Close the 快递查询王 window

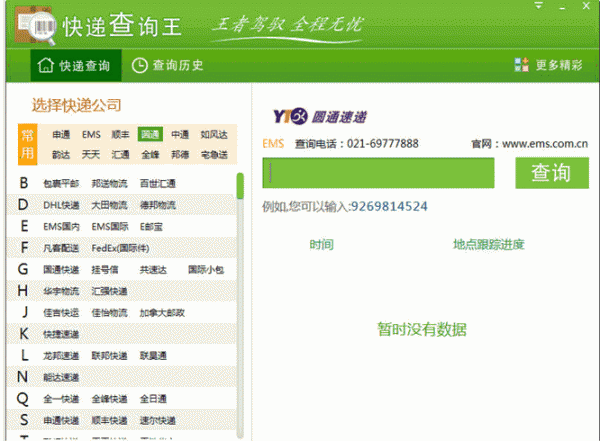coord(586,6)
